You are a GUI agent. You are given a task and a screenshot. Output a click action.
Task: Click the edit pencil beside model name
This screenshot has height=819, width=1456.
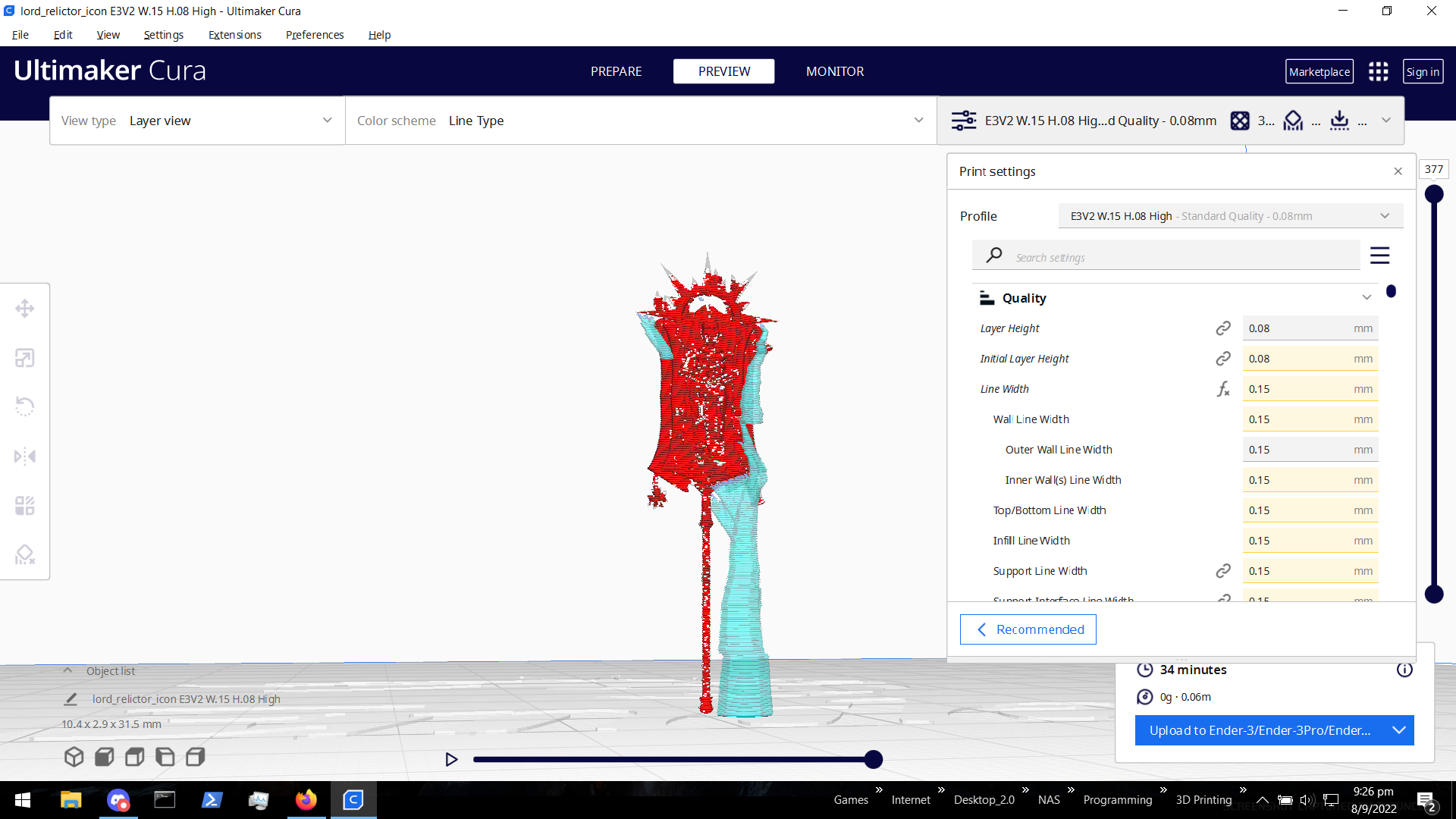pos(71,699)
